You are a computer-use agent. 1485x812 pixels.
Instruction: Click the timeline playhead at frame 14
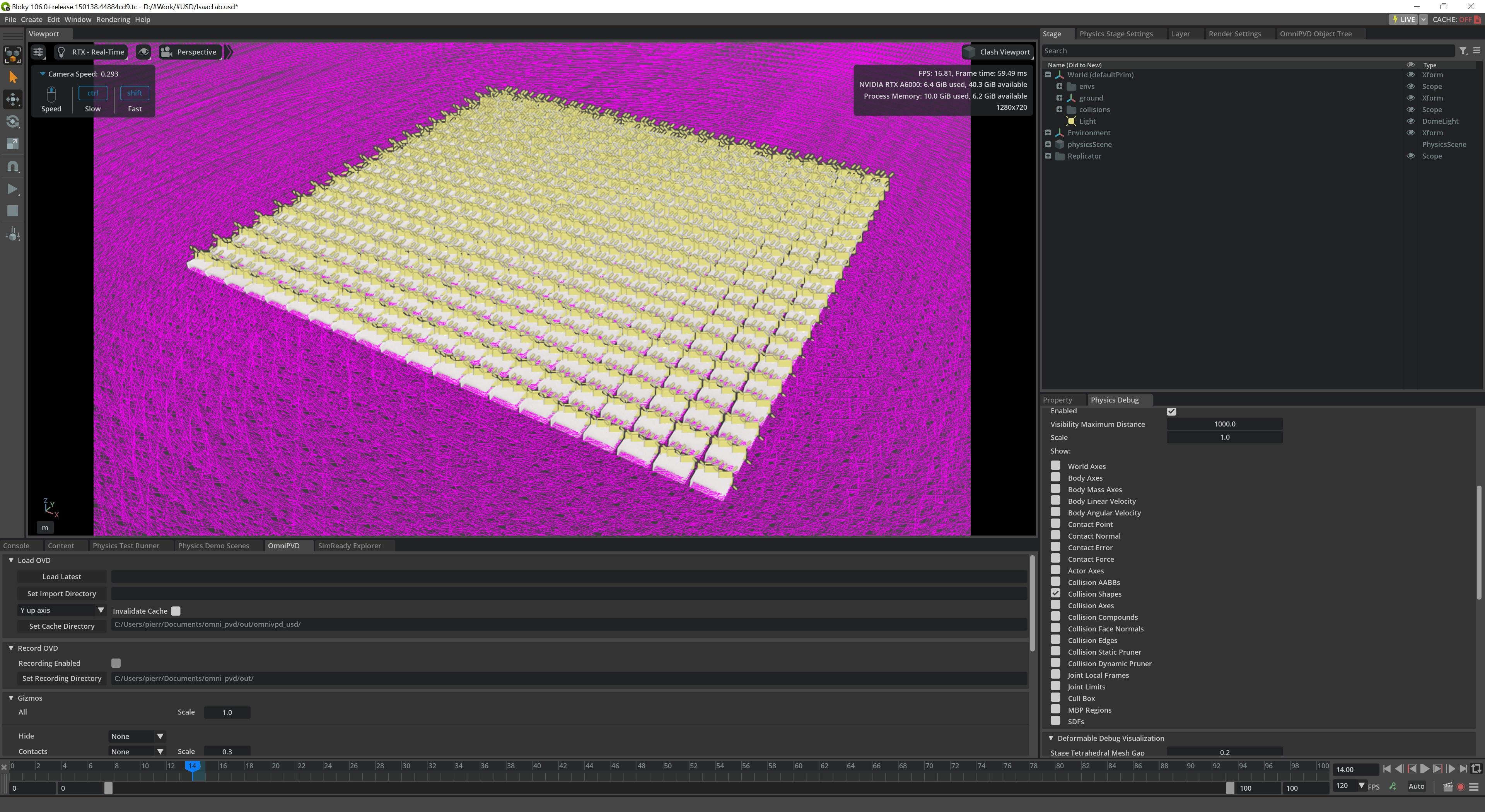193,766
